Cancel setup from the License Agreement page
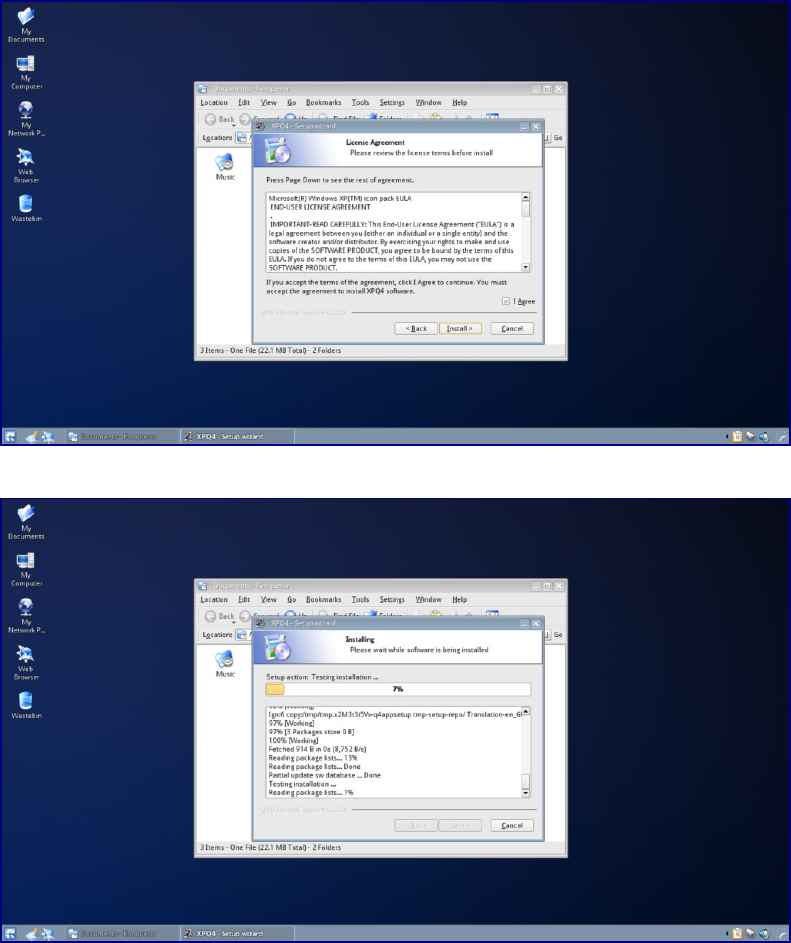 pos(512,328)
